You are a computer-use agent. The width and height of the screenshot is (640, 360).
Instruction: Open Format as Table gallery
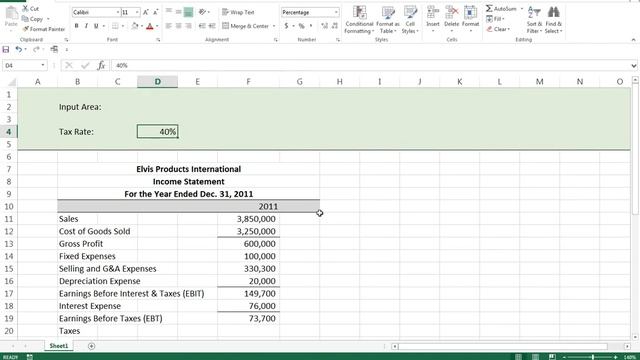388,20
